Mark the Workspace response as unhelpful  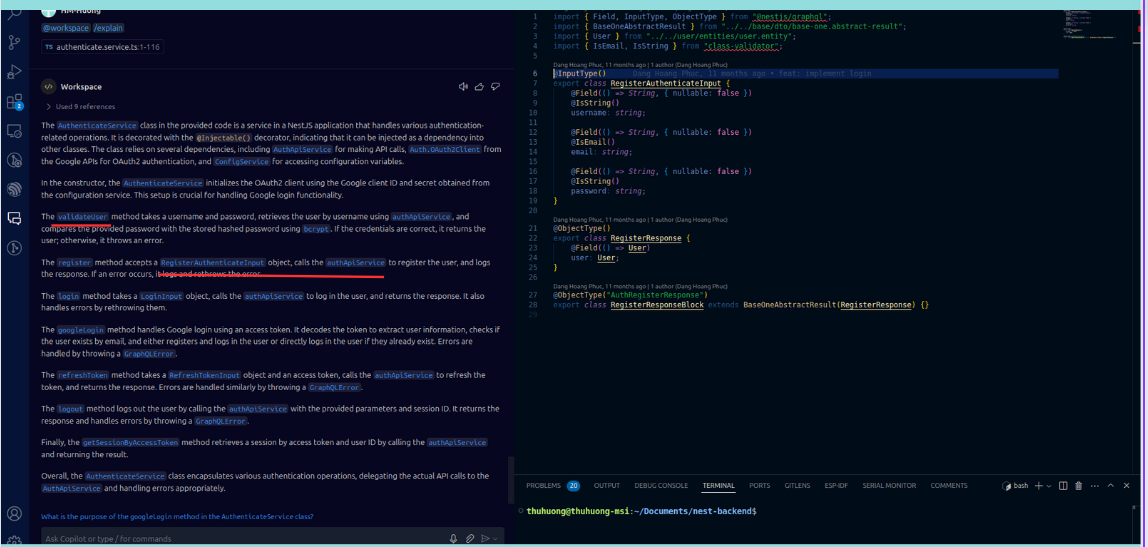point(496,86)
